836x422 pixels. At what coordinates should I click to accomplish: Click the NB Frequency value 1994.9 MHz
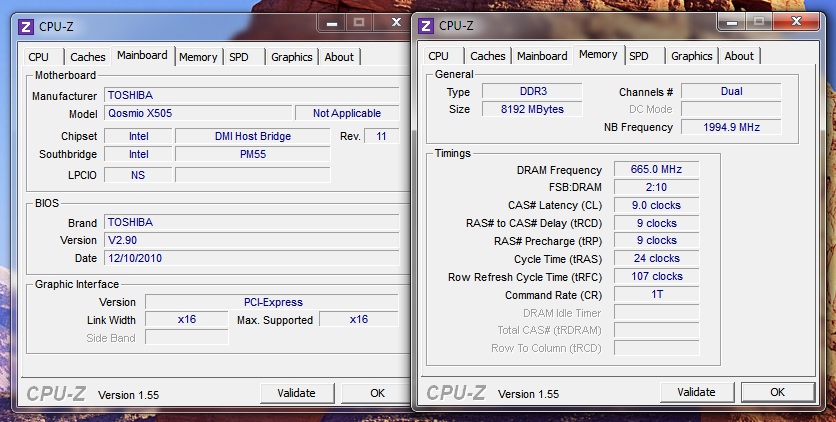(x=732, y=127)
